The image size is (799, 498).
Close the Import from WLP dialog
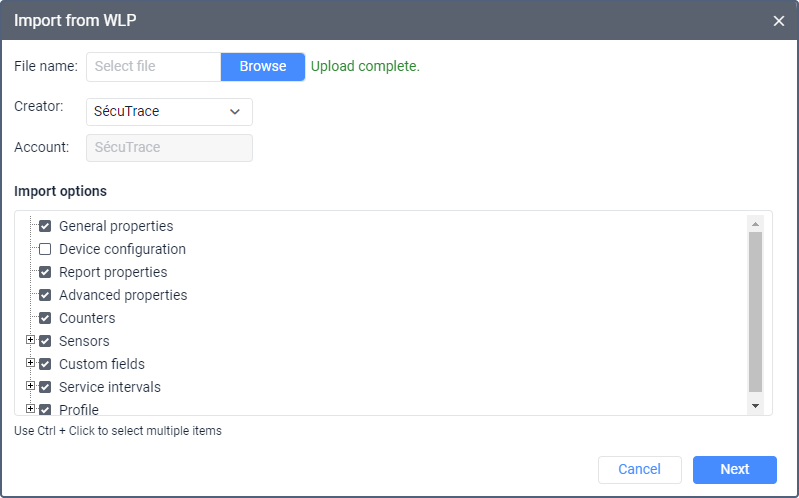779,21
